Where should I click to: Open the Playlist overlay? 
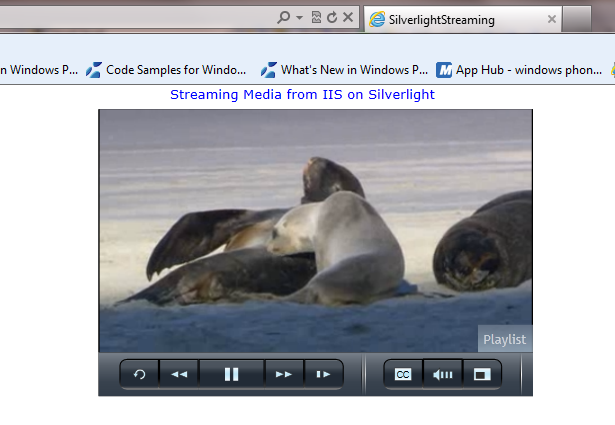[504, 339]
